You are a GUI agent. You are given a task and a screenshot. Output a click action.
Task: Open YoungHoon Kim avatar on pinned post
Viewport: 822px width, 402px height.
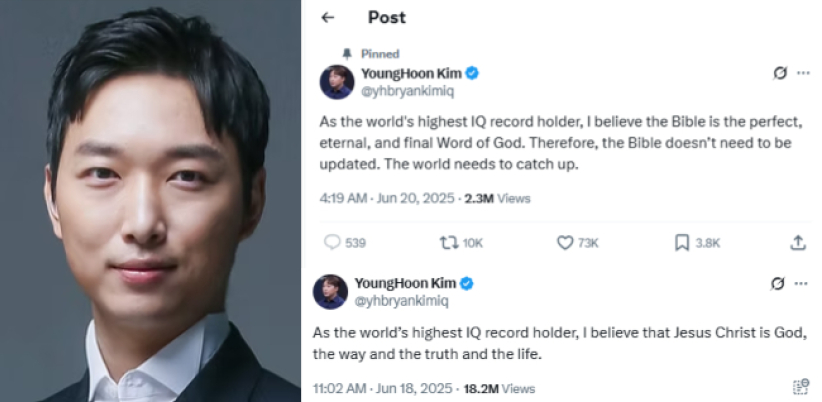(337, 82)
